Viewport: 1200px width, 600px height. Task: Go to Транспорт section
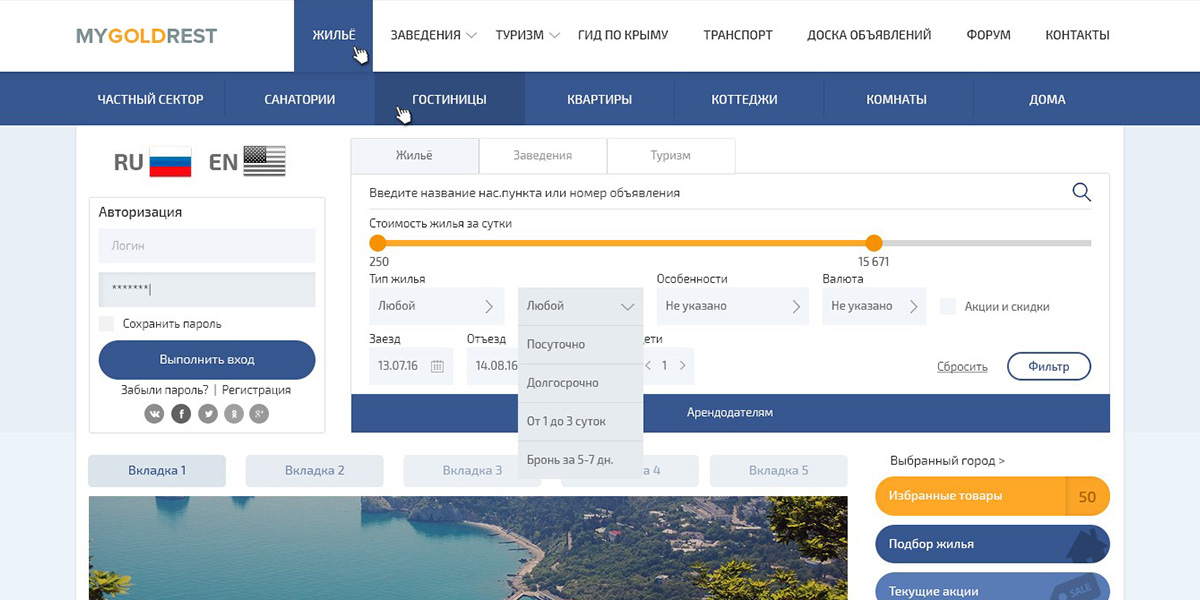[738, 35]
